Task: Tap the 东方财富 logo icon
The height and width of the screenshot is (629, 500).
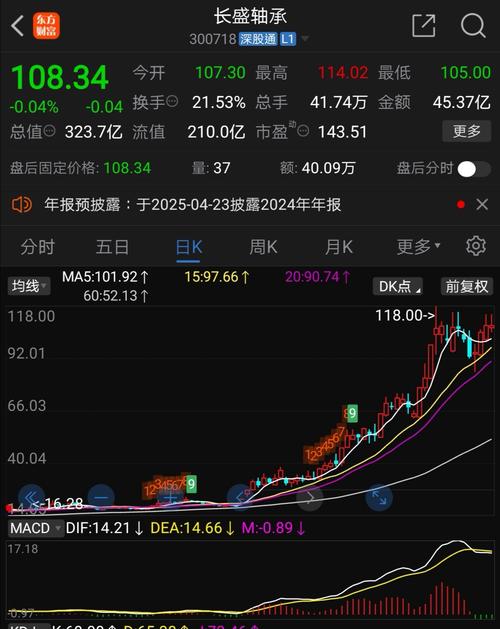Action: [46, 26]
